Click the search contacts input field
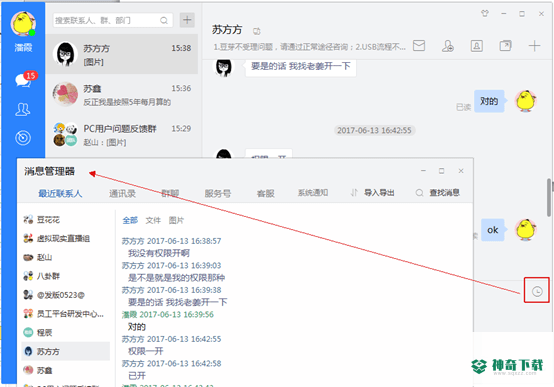 113,20
